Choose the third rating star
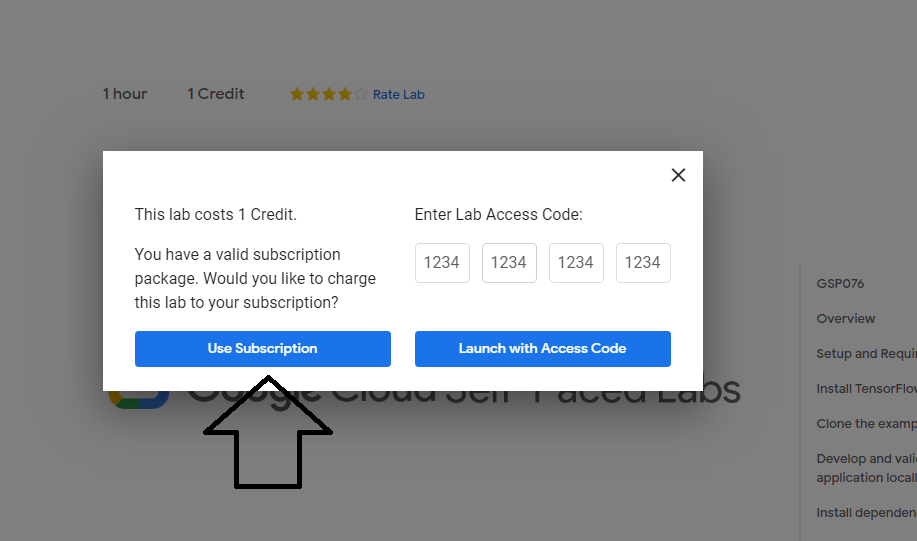This screenshot has width=917, height=541. tap(329, 94)
